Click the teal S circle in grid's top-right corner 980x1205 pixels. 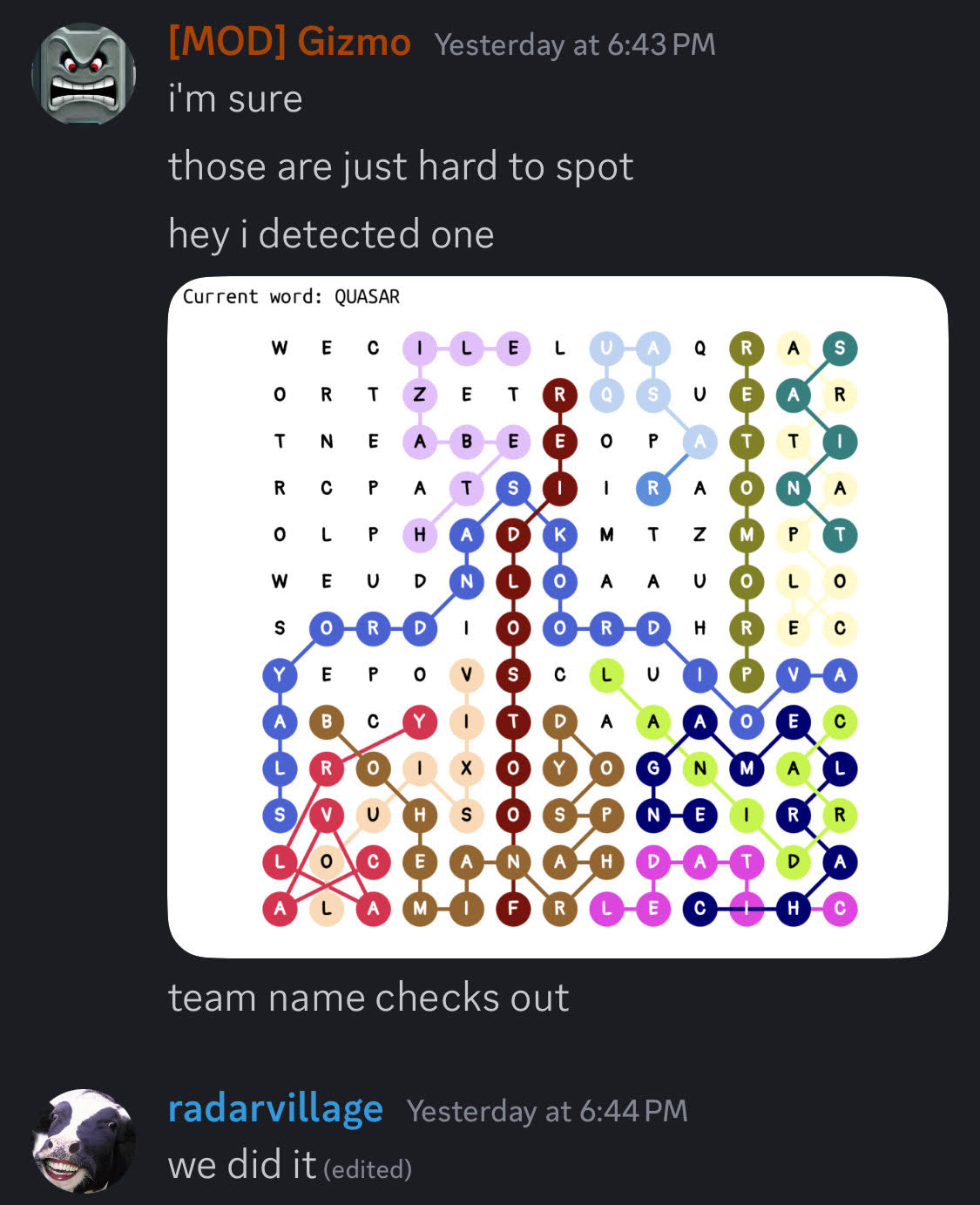[x=840, y=349]
